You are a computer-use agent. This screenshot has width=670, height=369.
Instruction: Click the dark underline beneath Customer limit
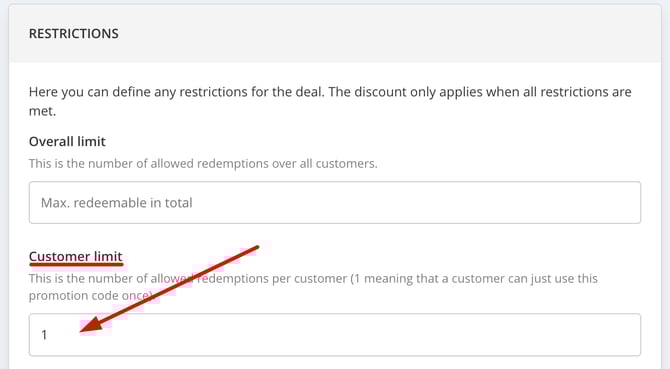(76, 265)
